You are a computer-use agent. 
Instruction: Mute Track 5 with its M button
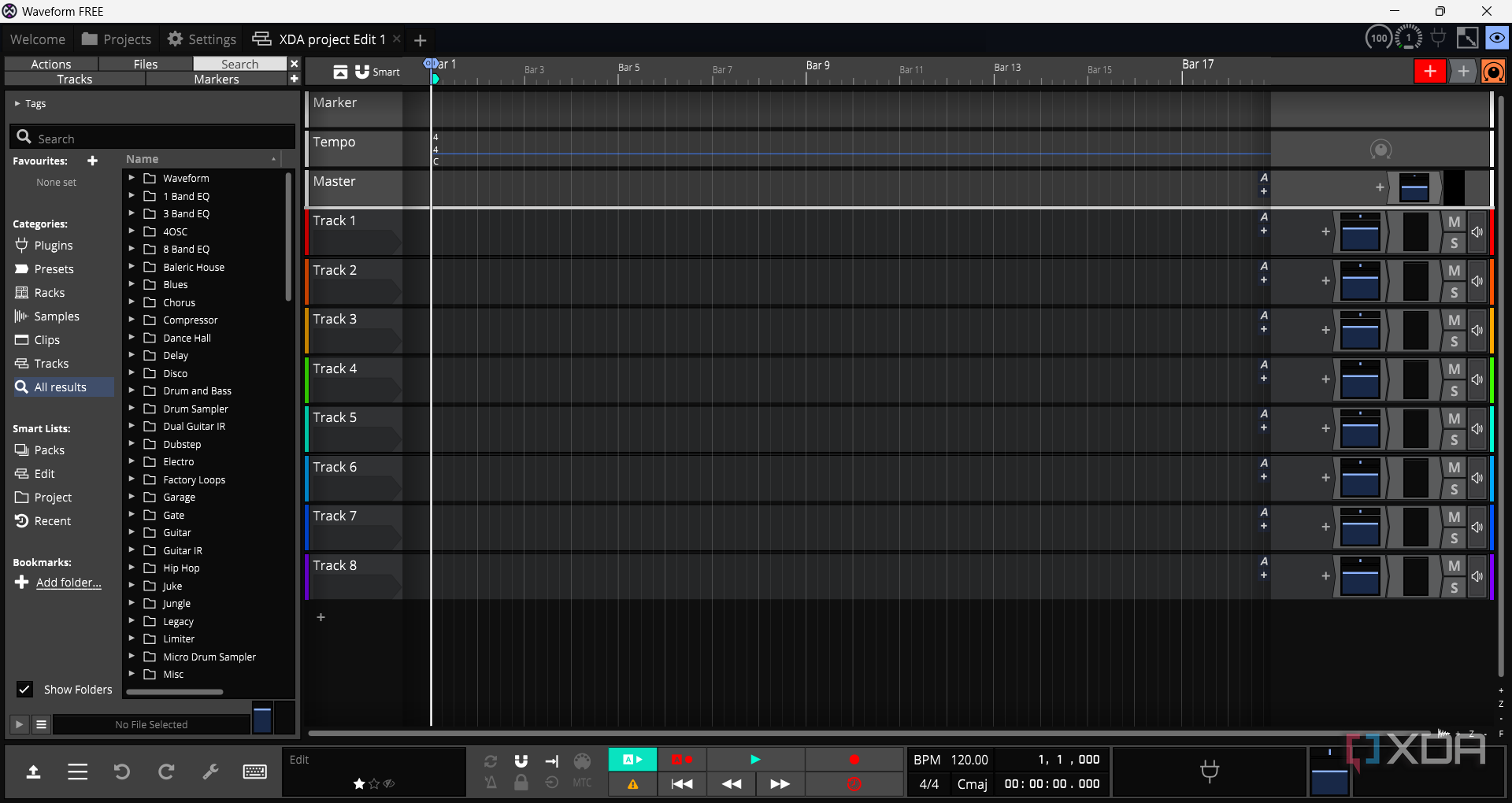[x=1454, y=419]
